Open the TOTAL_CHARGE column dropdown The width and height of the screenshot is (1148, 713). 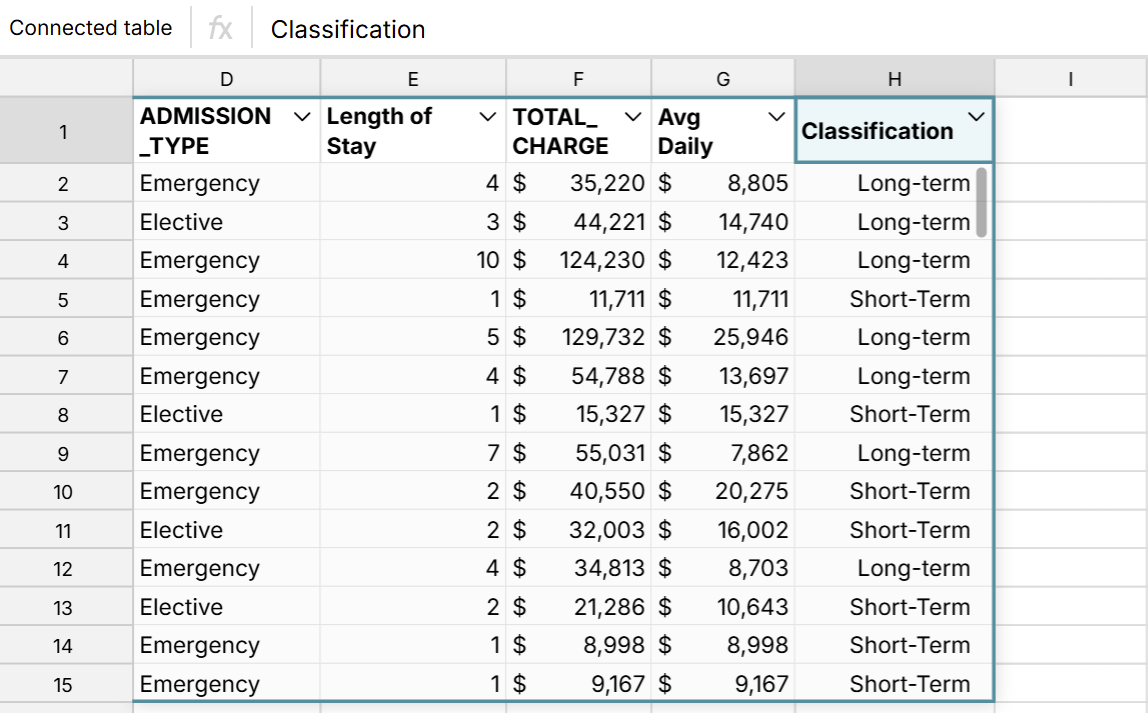tap(632, 116)
